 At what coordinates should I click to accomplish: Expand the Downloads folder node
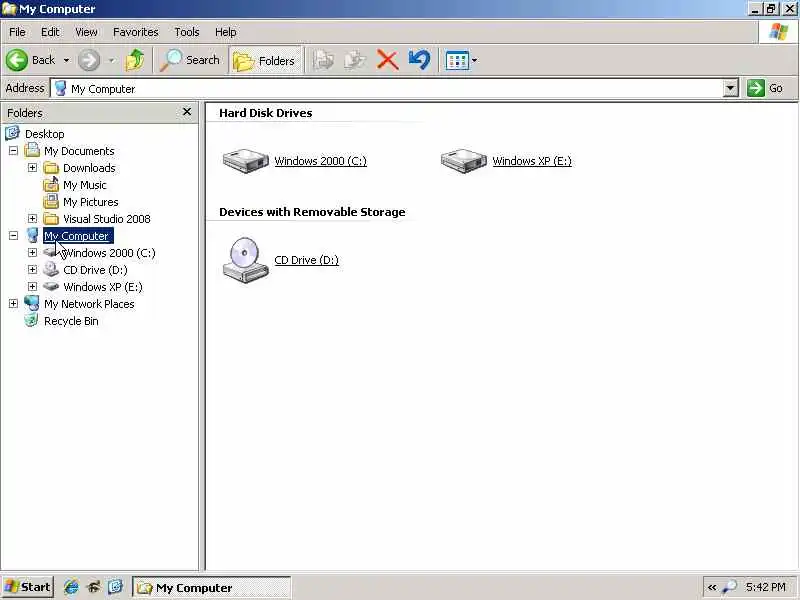point(32,168)
